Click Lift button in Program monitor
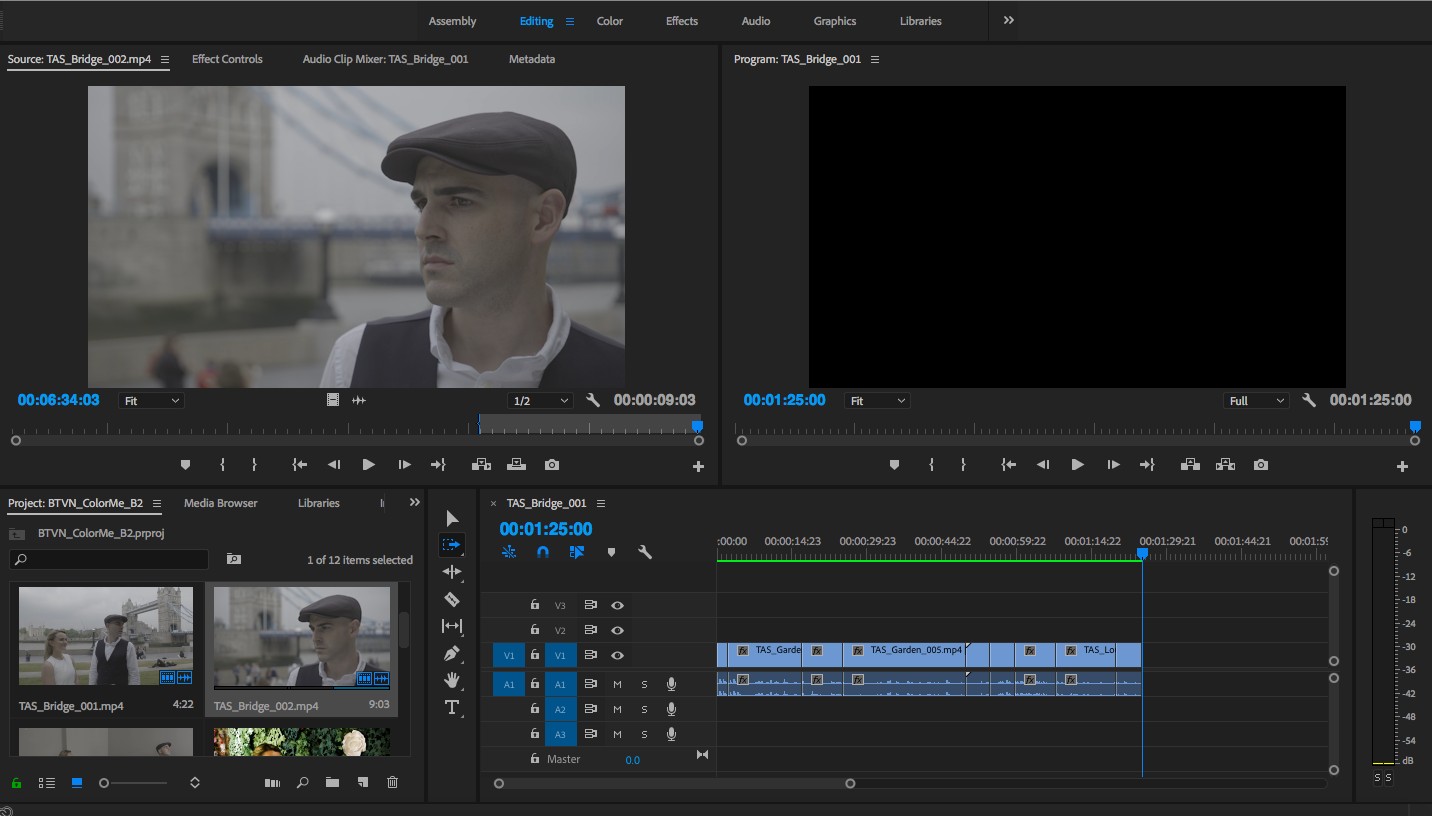 (x=1190, y=465)
